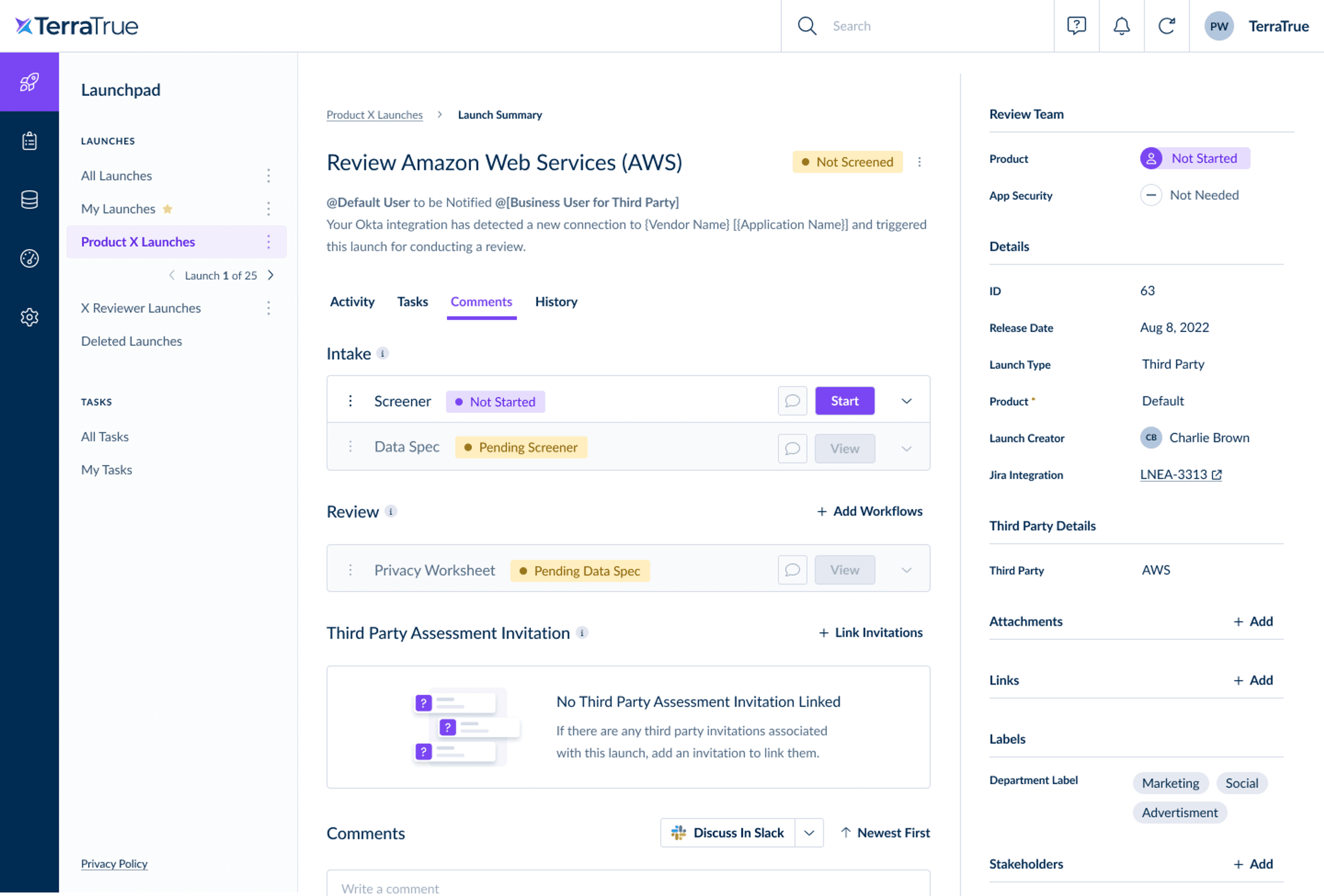The height and width of the screenshot is (896, 1324).
Task: Open Jira issue LNEA-3313 link
Action: click(1181, 474)
